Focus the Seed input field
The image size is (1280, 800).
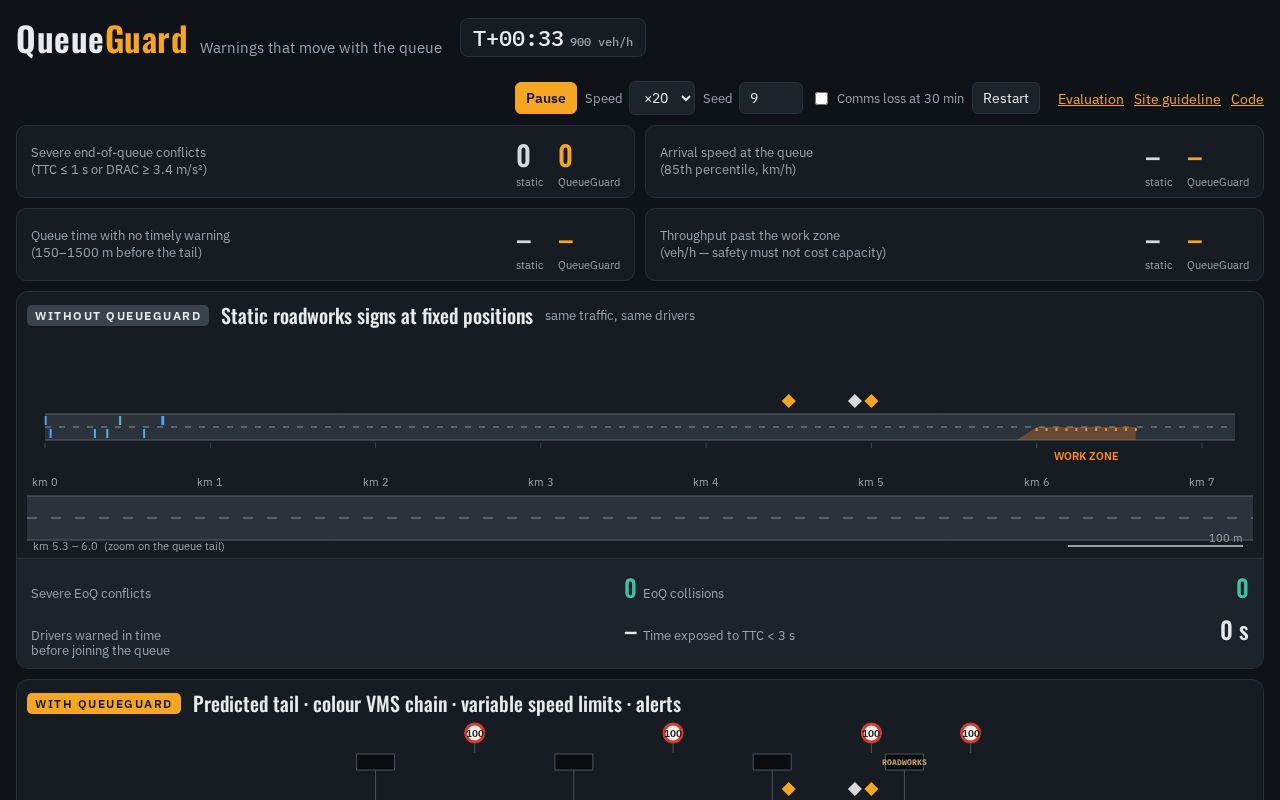point(771,98)
